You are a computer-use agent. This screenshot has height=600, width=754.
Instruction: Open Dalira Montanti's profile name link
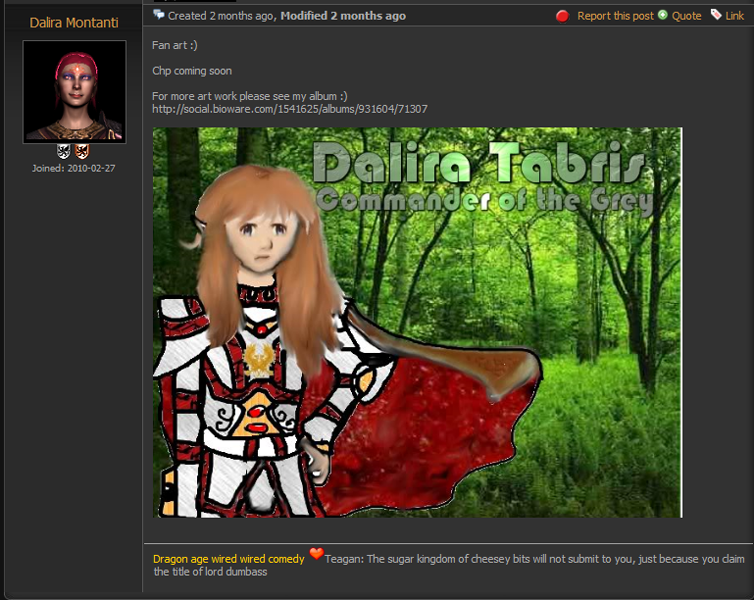74,23
